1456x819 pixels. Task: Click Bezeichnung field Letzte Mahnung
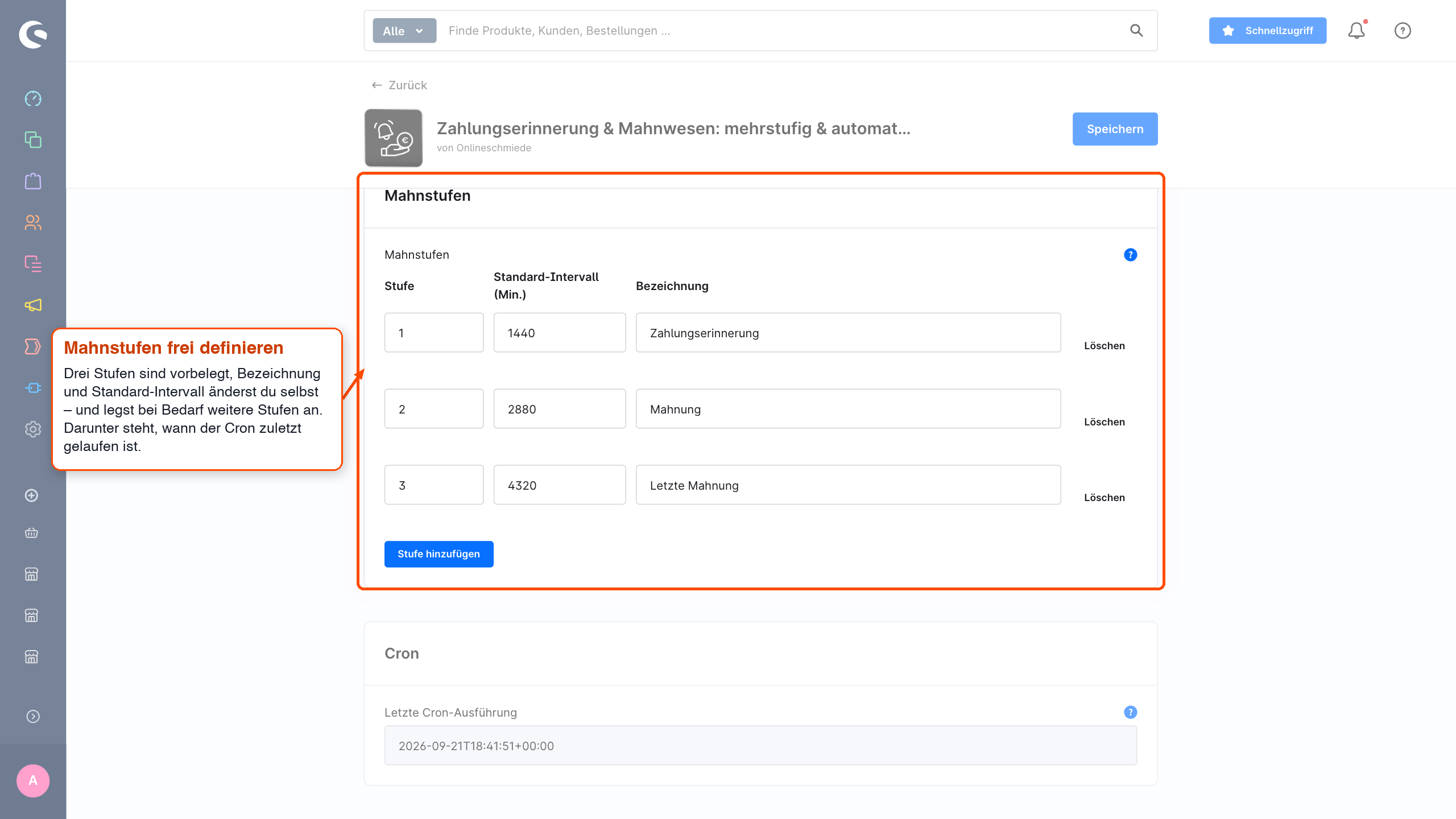tap(848, 485)
